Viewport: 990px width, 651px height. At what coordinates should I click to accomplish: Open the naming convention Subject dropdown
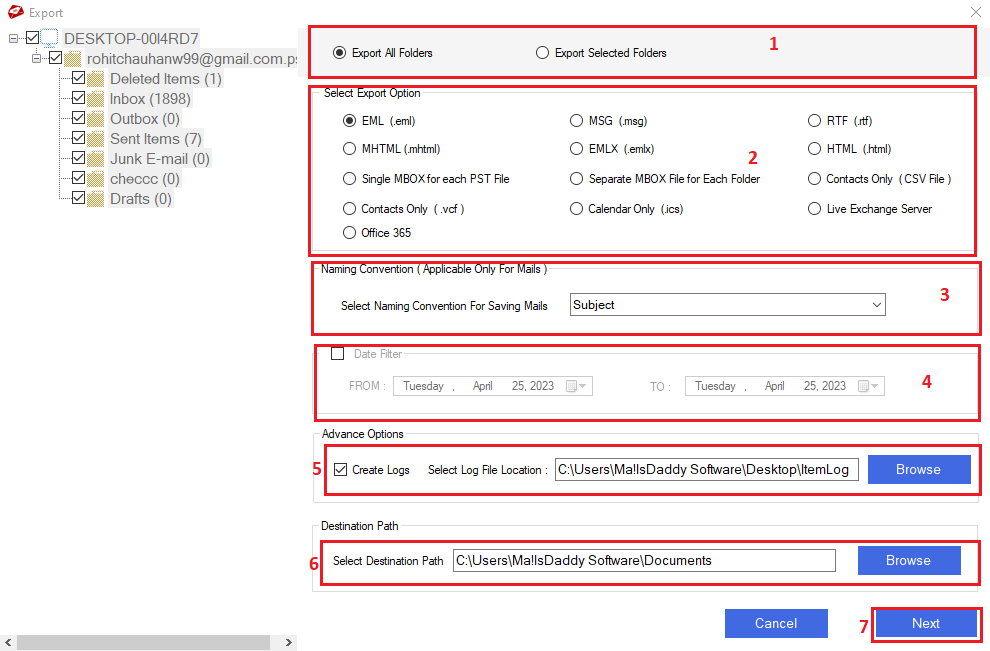pyautogui.click(x=727, y=305)
